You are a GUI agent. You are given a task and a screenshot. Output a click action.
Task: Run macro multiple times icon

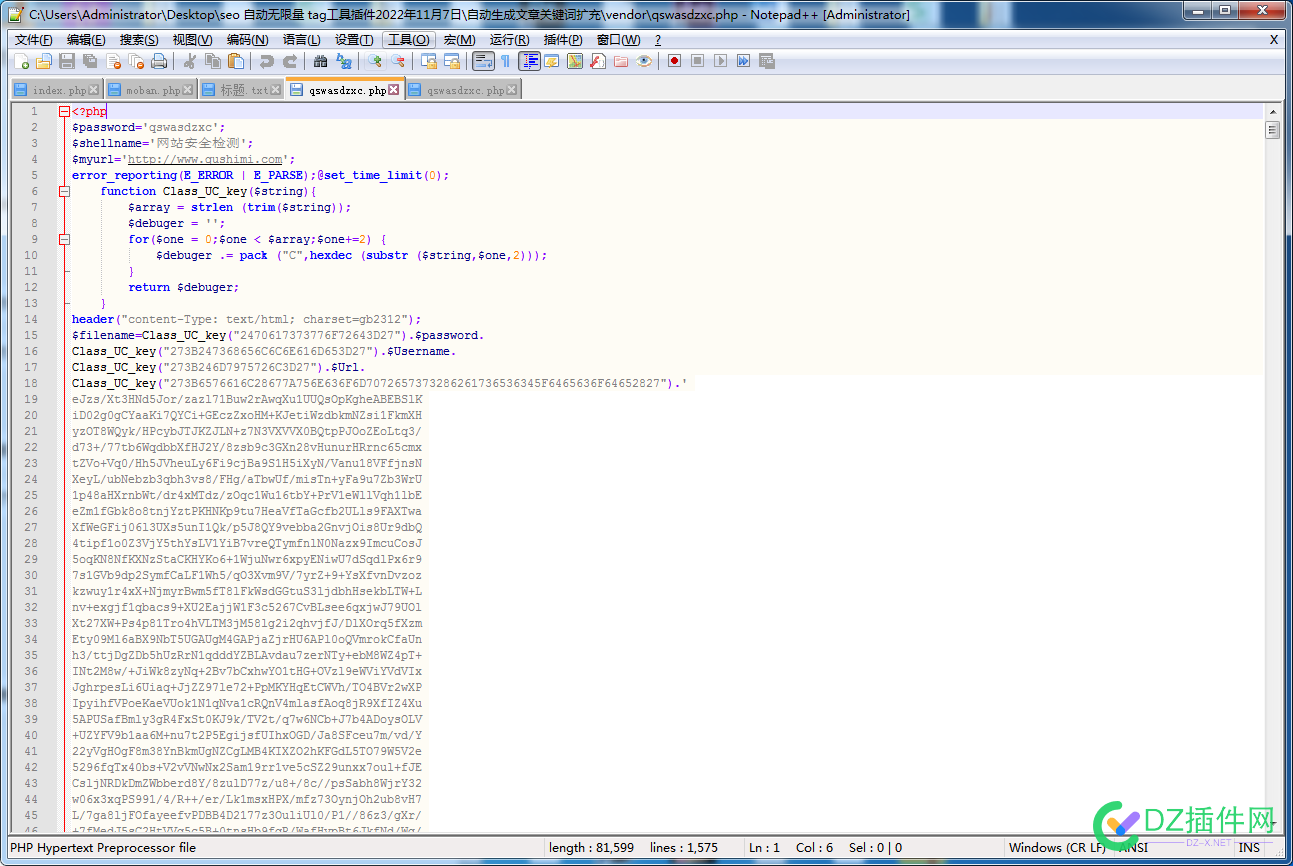pyautogui.click(x=743, y=61)
